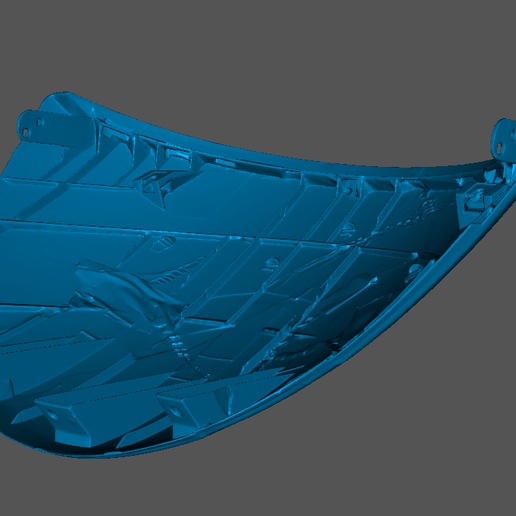Click the small hole in upper-left tab

[x=40, y=122]
